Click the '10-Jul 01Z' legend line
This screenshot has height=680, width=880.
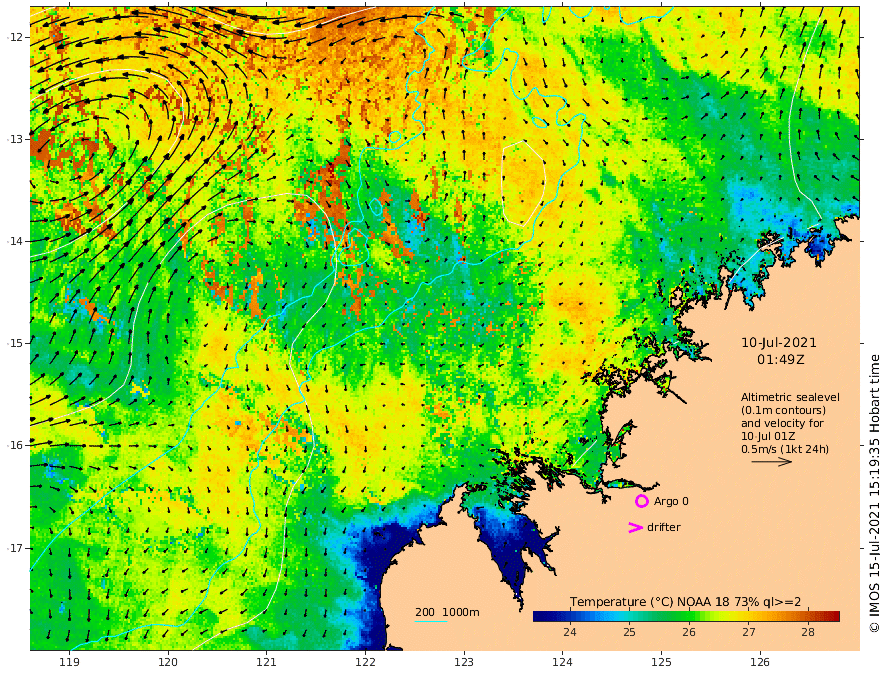click(768, 436)
